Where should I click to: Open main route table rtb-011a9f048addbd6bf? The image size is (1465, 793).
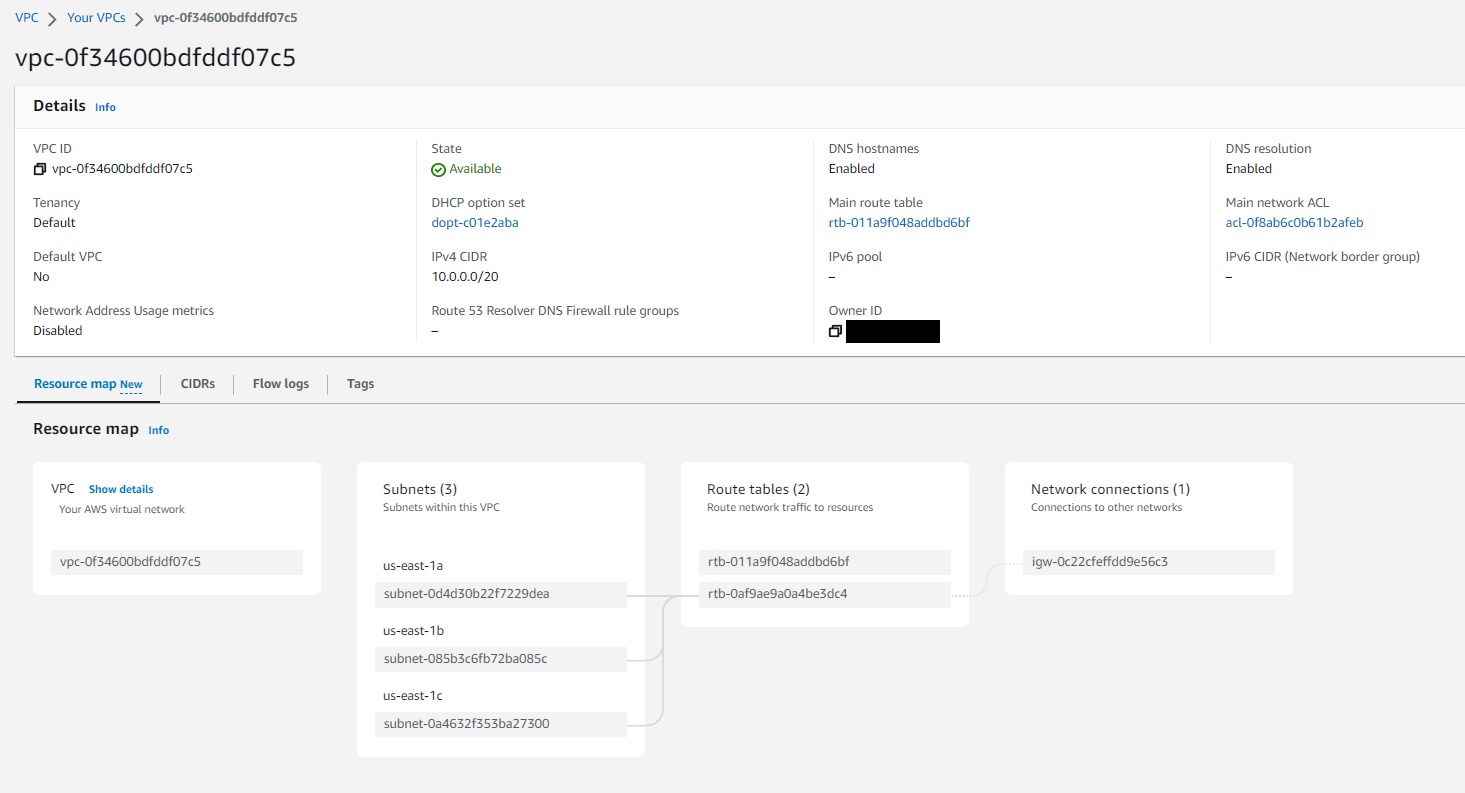898,222
